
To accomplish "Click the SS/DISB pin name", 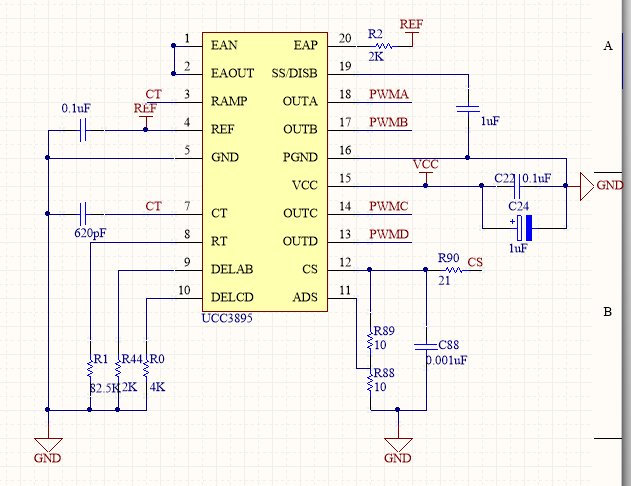I will pyautogui.click(x=295, y=73).
